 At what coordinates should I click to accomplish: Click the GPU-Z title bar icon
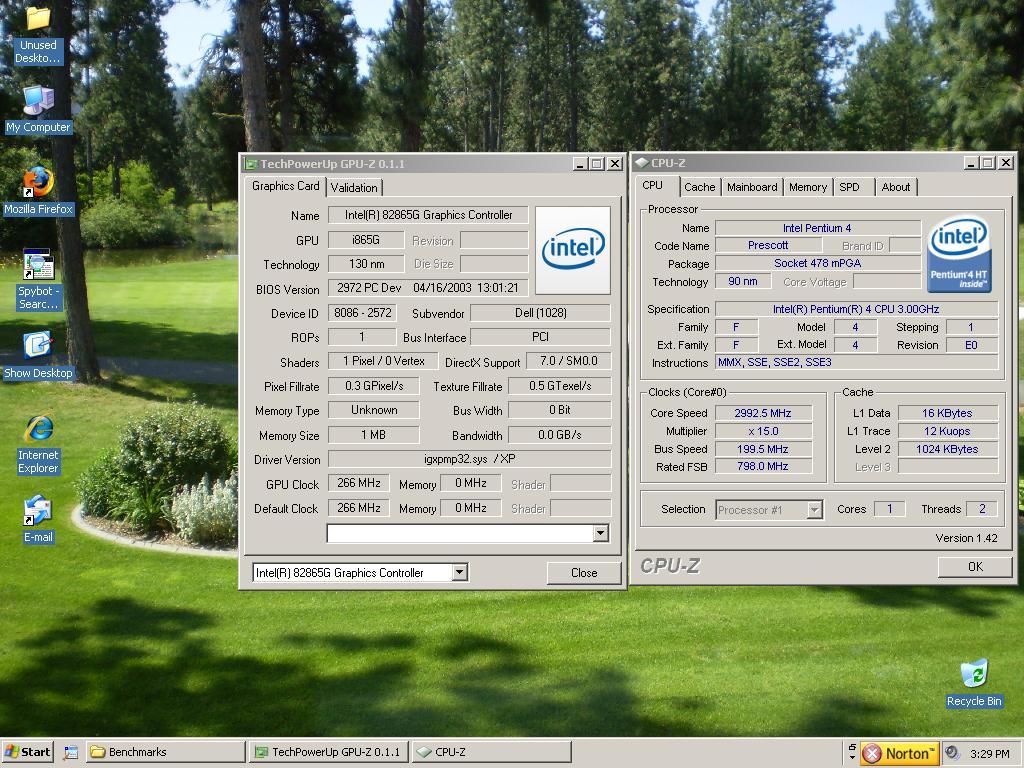pyautogui.click(x=251, y=164)
